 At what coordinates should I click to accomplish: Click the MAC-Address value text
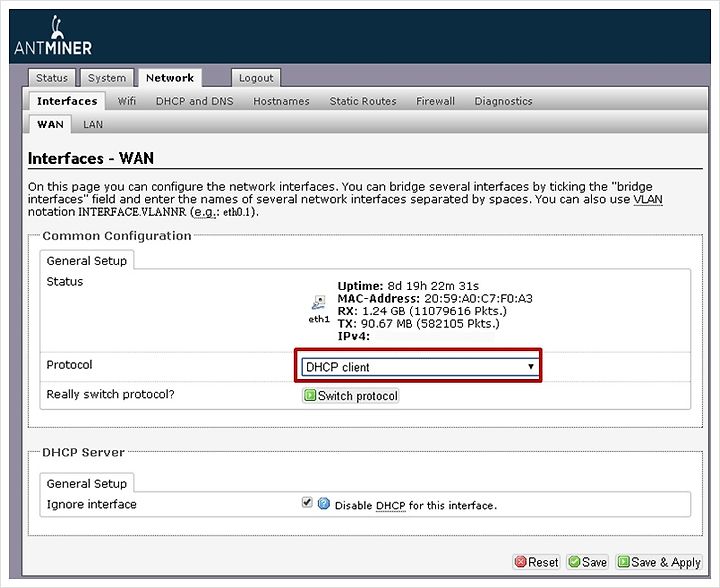coord(478,299)
